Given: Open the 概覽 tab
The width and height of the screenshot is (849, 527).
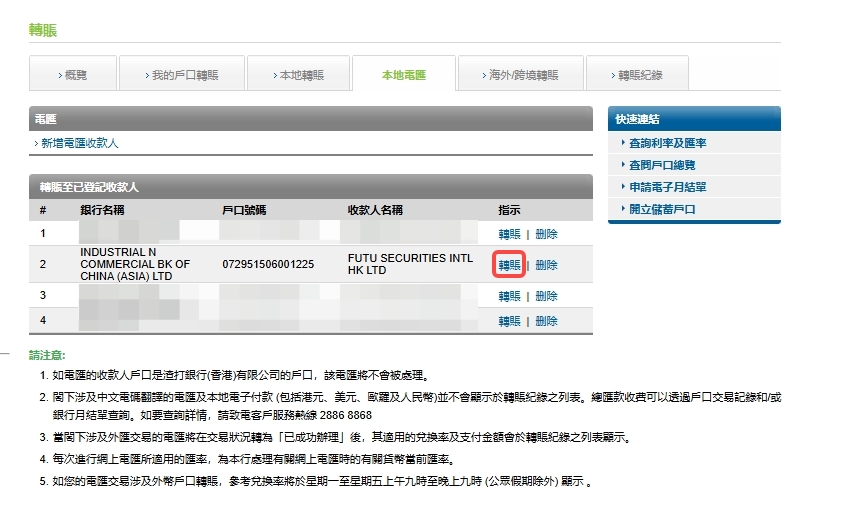Looking at the screenshot, I should tap(73, 75).
